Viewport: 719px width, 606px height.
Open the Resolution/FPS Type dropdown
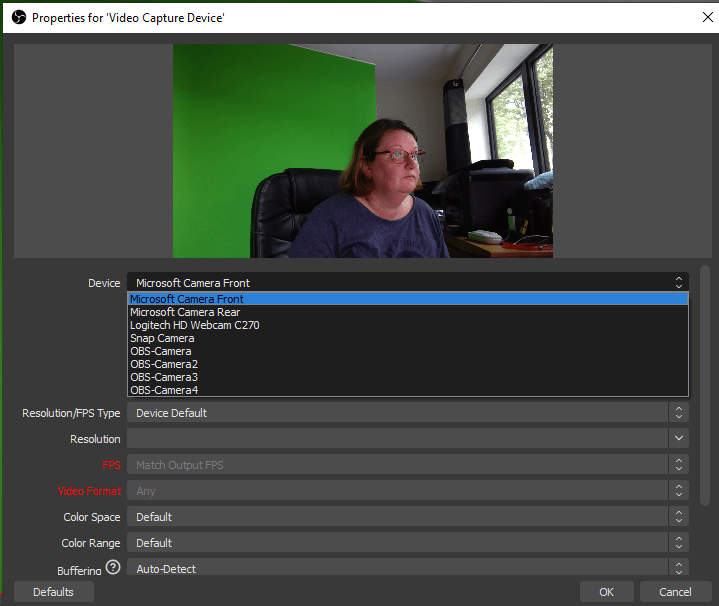pos(407,413)
